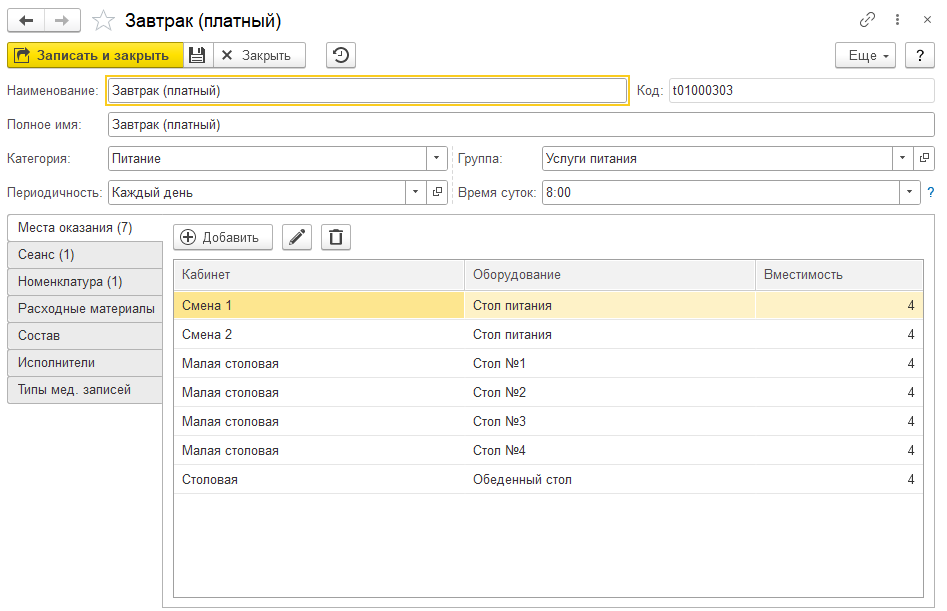The height and width of the screenshot is (611, 947).
Task: Open the change history clock icon
Action: (x=341, y=55)
